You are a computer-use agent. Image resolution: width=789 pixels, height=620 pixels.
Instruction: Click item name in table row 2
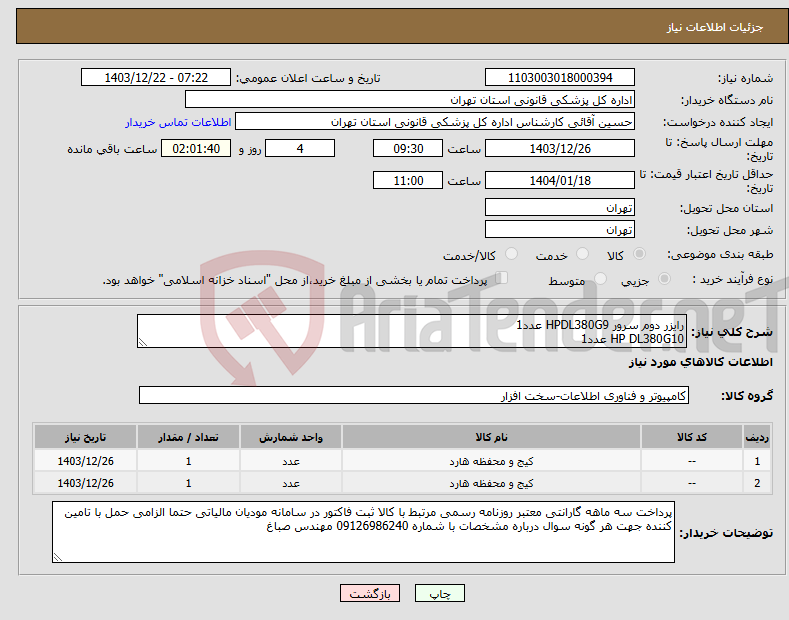491,483
